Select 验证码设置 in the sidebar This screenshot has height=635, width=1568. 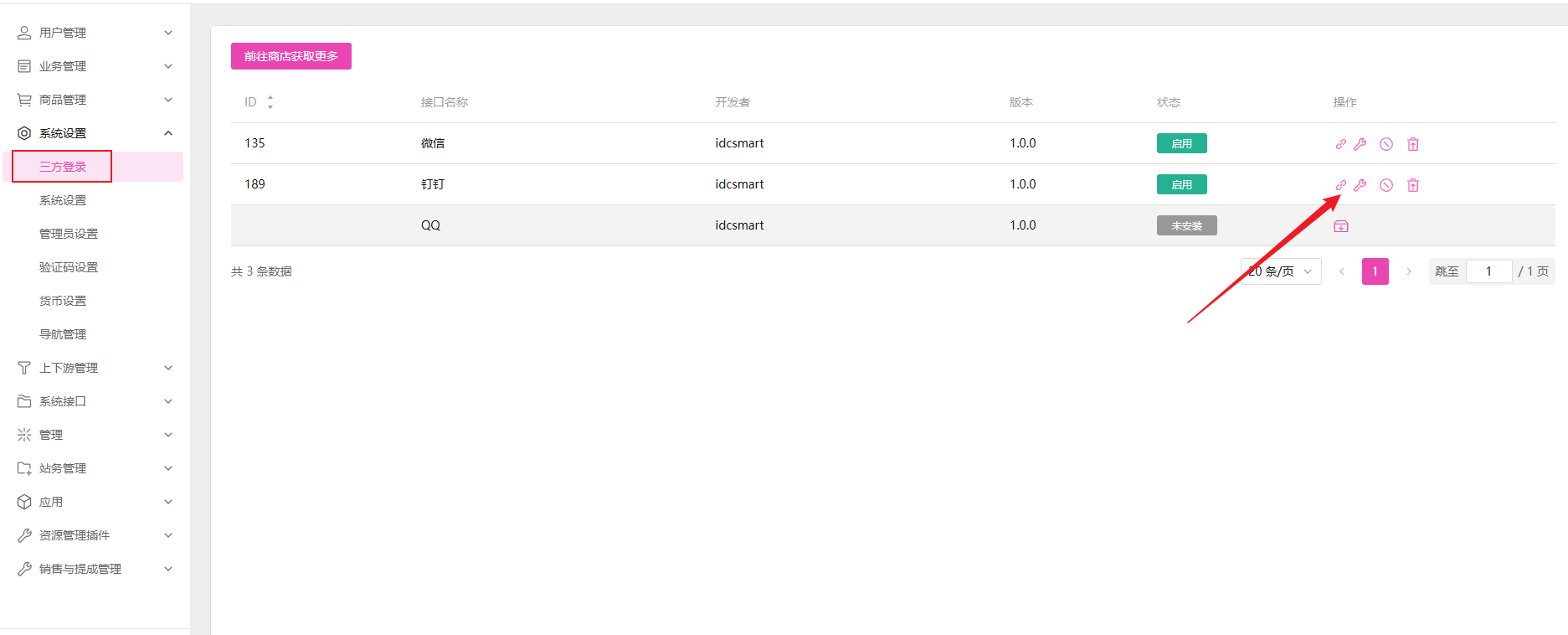pyautogui.click(x=69, y=267)
